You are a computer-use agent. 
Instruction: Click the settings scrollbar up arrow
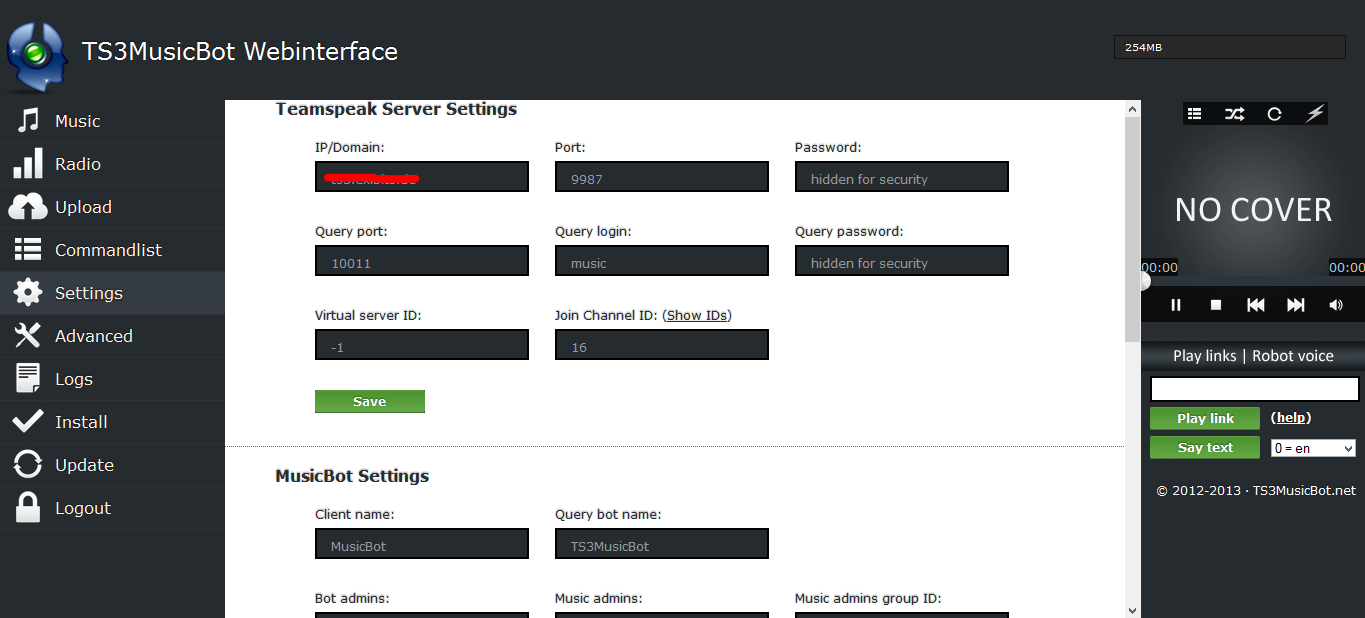pyautogui.click(x=1132, y=108)
